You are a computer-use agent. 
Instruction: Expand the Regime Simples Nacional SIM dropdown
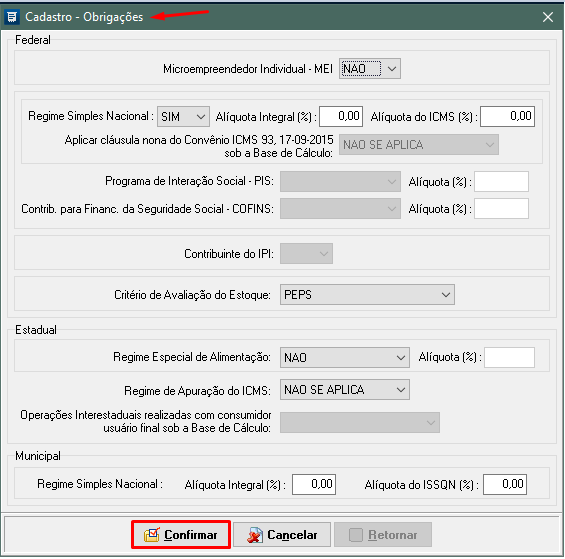pos(183,116)
